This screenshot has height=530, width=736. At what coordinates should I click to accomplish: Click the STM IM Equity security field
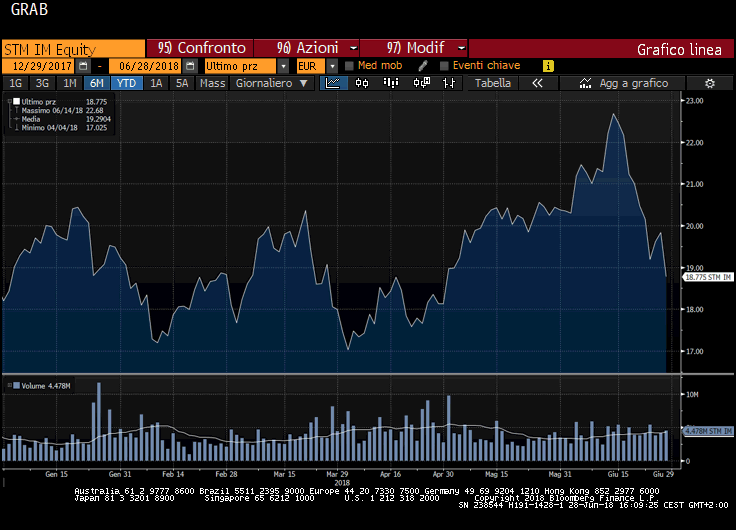click(74, 49)
